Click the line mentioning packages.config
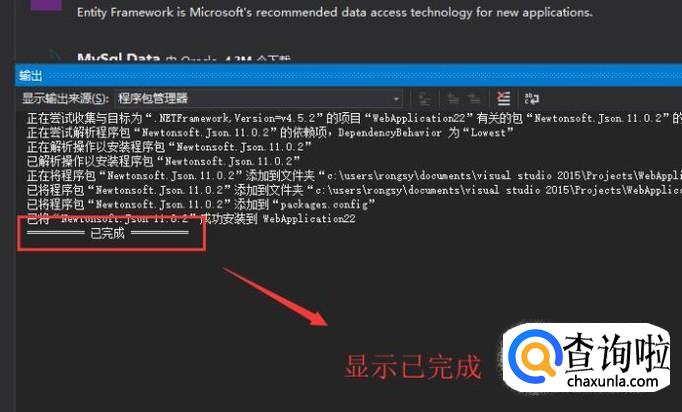The width and height of the screenshot is (682, 412). click(x=201, y=204)
